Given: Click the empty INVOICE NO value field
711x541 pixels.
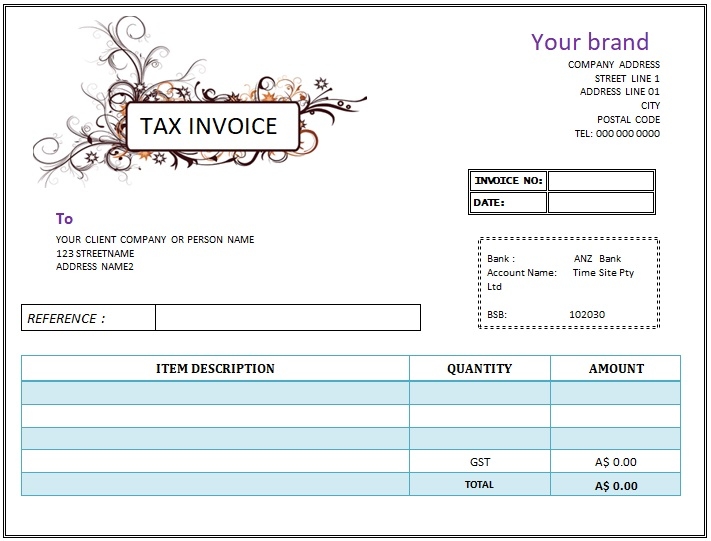Looking at the screenshot, I should tap(600, 181).
